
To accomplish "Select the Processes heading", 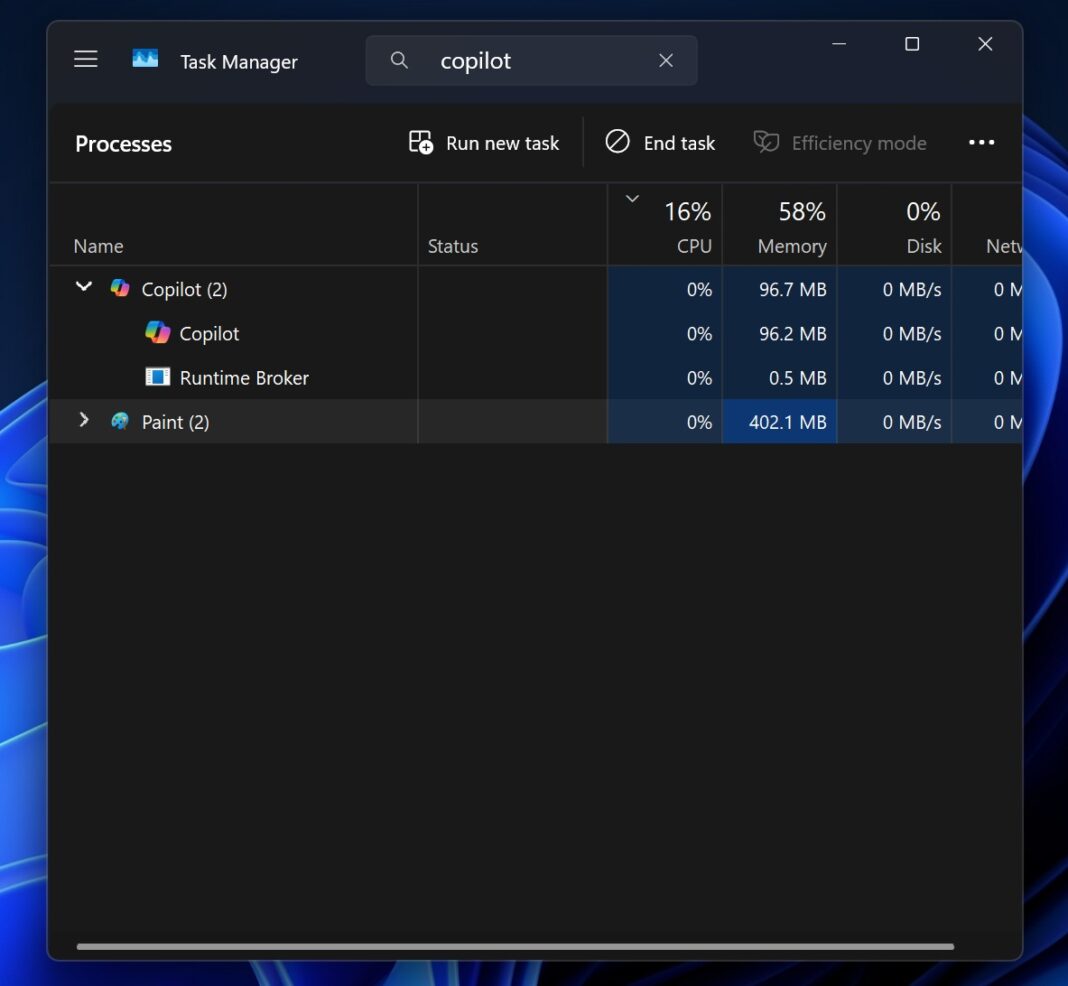I will coord(123,143).
